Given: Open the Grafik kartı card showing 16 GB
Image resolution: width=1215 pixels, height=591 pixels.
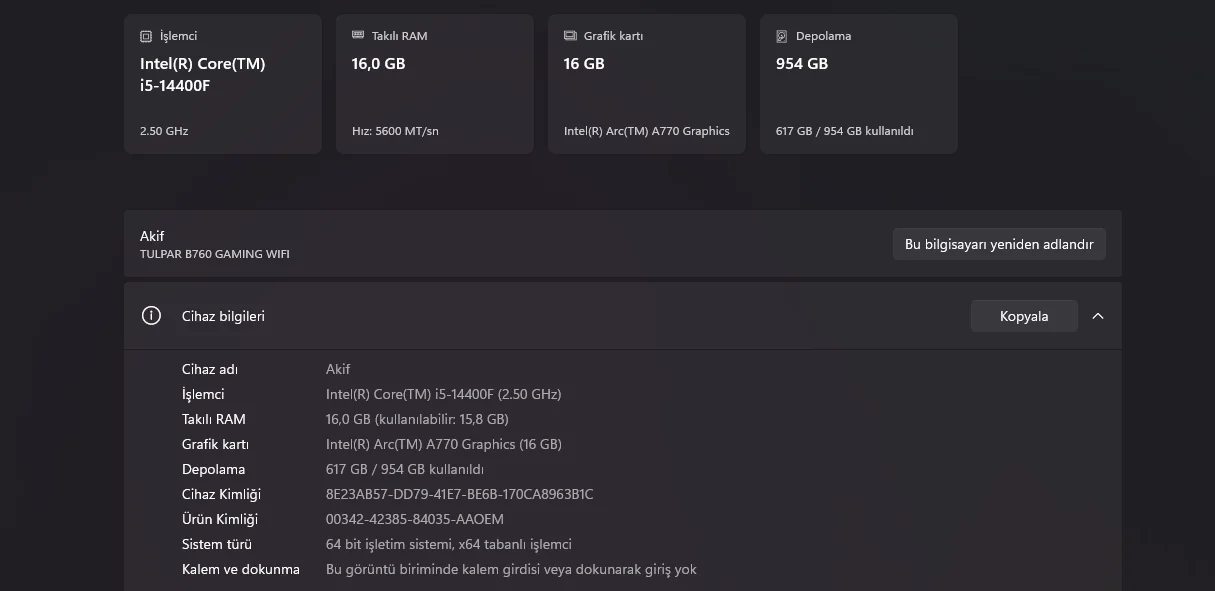Looking at the screenshot, I should [647, 84].
